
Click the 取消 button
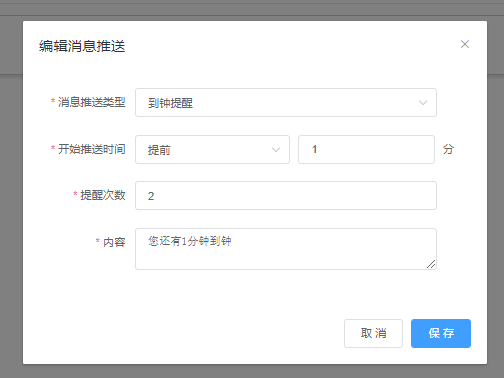373,333
